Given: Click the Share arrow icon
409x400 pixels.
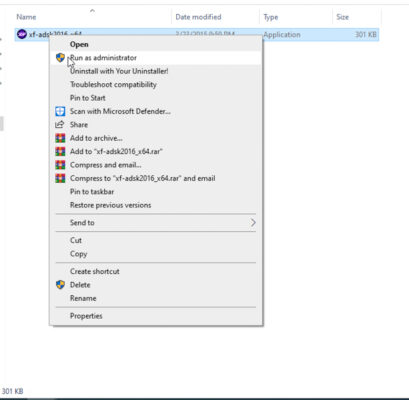Looking at the screenshot, I should [60, 125].
